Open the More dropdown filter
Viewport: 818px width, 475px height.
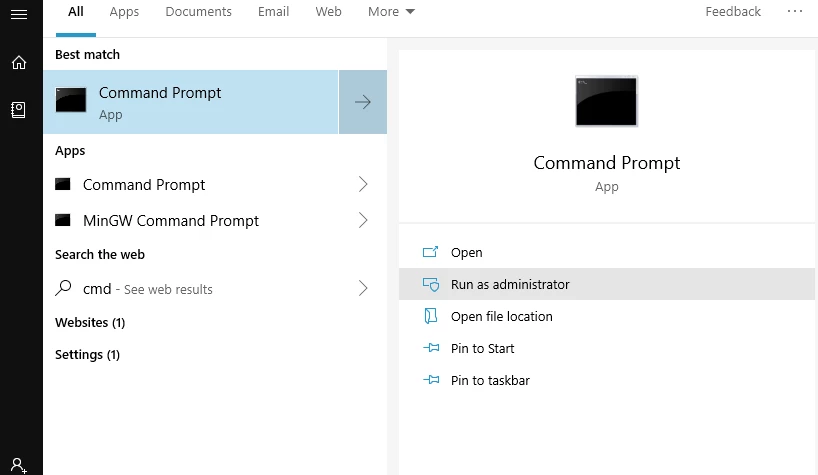coord(391,11)
